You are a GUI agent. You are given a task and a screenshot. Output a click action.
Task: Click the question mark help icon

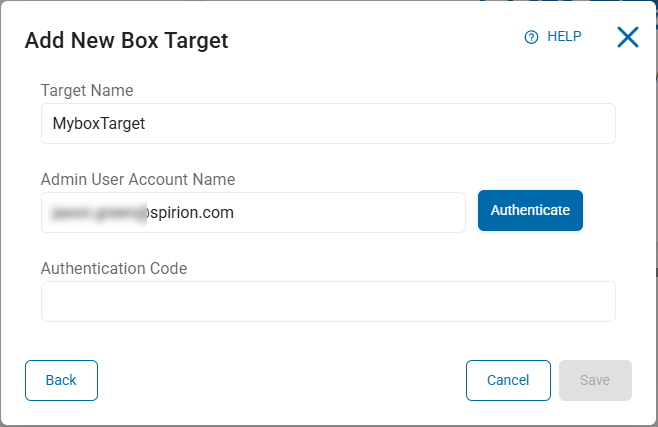click(x=531, y=37)
